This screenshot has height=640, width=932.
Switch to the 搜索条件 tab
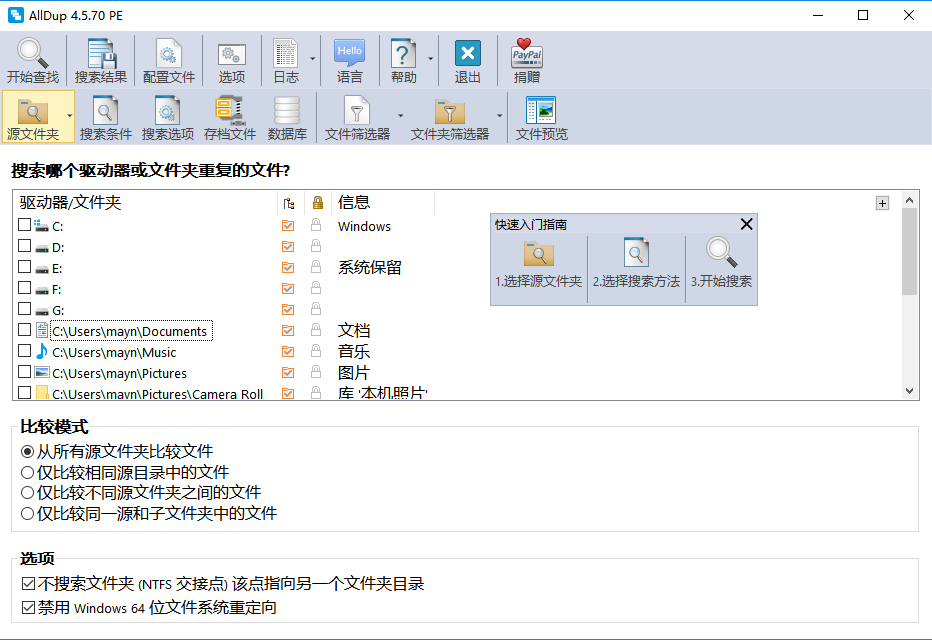click(x=105, y=117)
